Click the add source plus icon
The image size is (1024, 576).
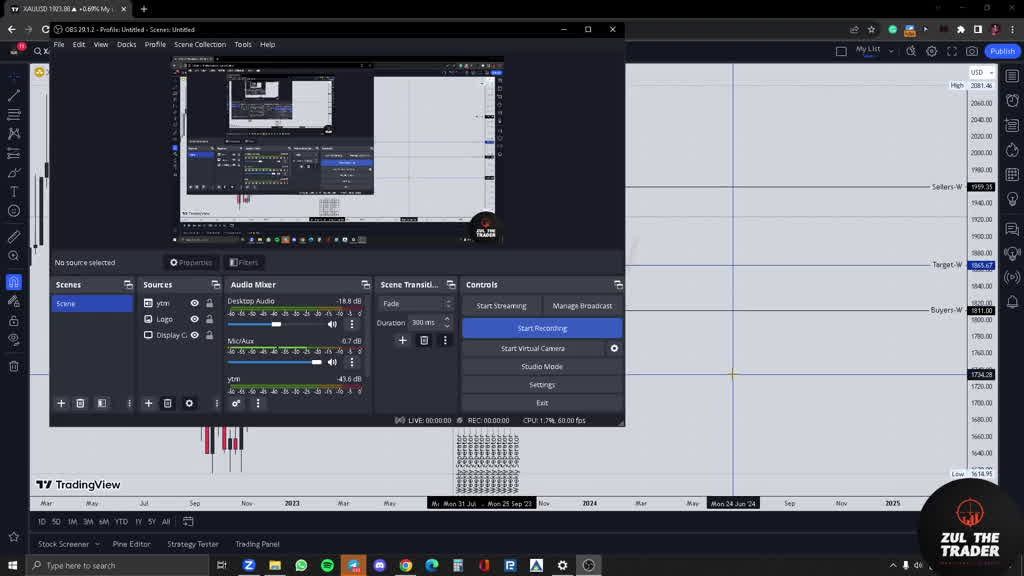pyautogui.click(x=148, y=403)
